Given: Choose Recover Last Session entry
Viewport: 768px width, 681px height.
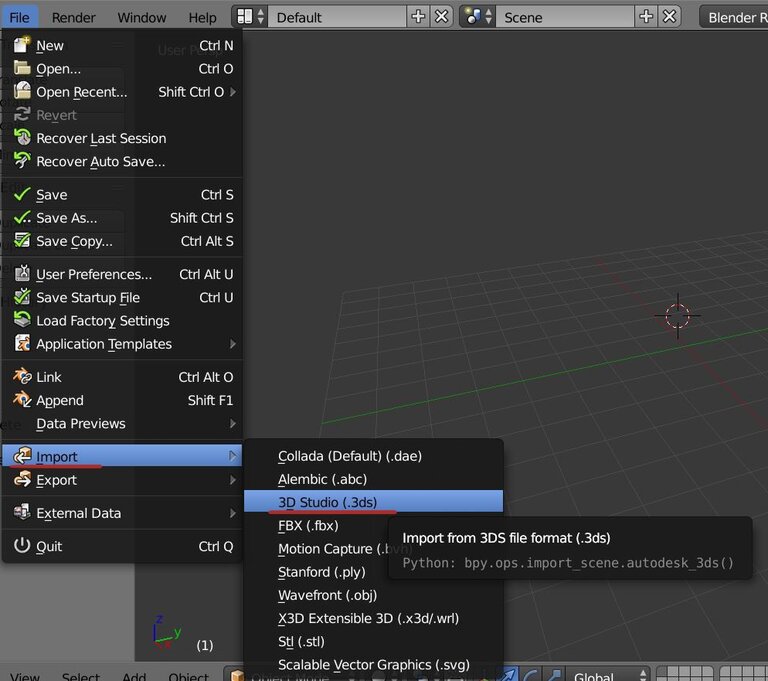Looking at the screenshot, I should pyautogui.click(x=122, y=138).
